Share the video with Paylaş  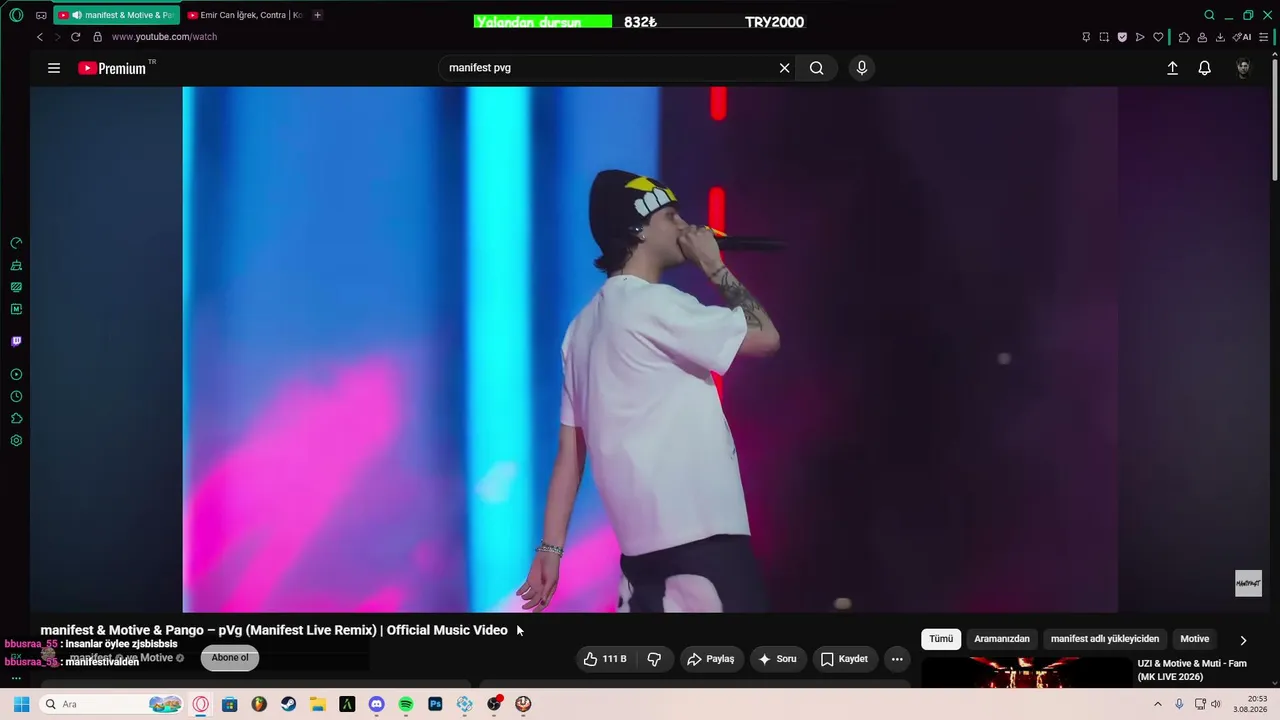pos(711,659)
